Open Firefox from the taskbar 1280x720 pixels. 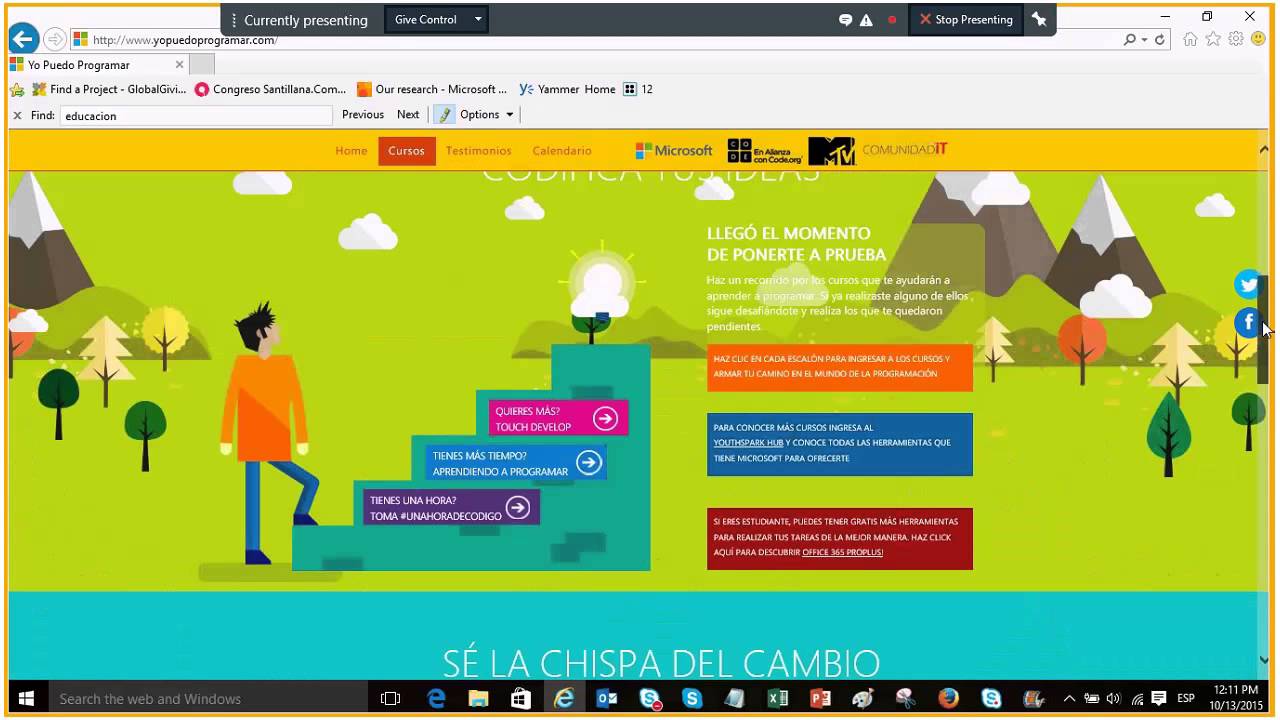pyautogui.click(x=948, y=699)
